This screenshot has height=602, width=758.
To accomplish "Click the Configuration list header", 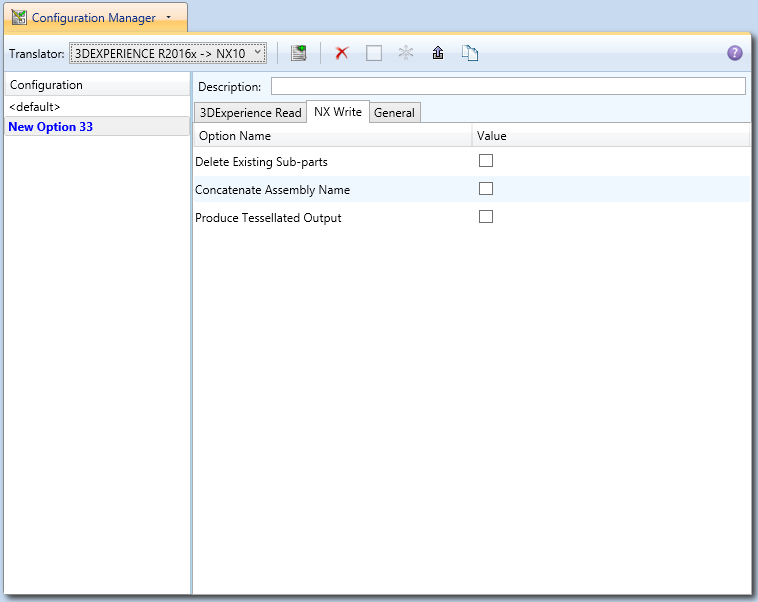I will pos(97,85).
